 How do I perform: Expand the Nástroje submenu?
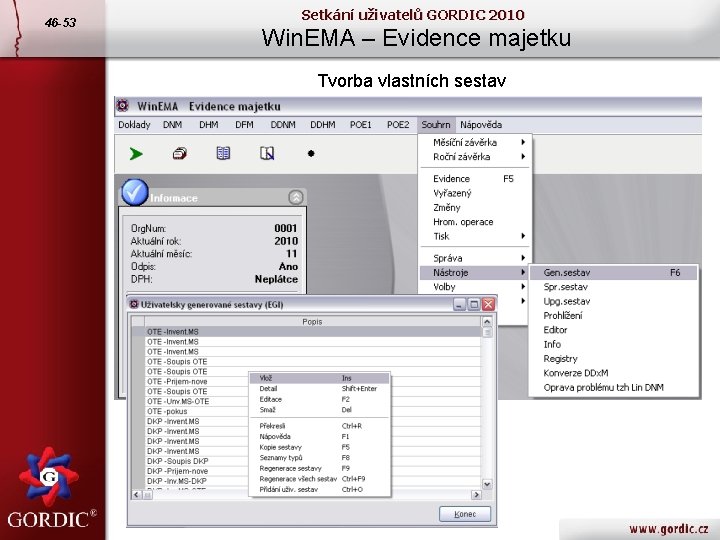pyautogui.click(x=475, y=272)
